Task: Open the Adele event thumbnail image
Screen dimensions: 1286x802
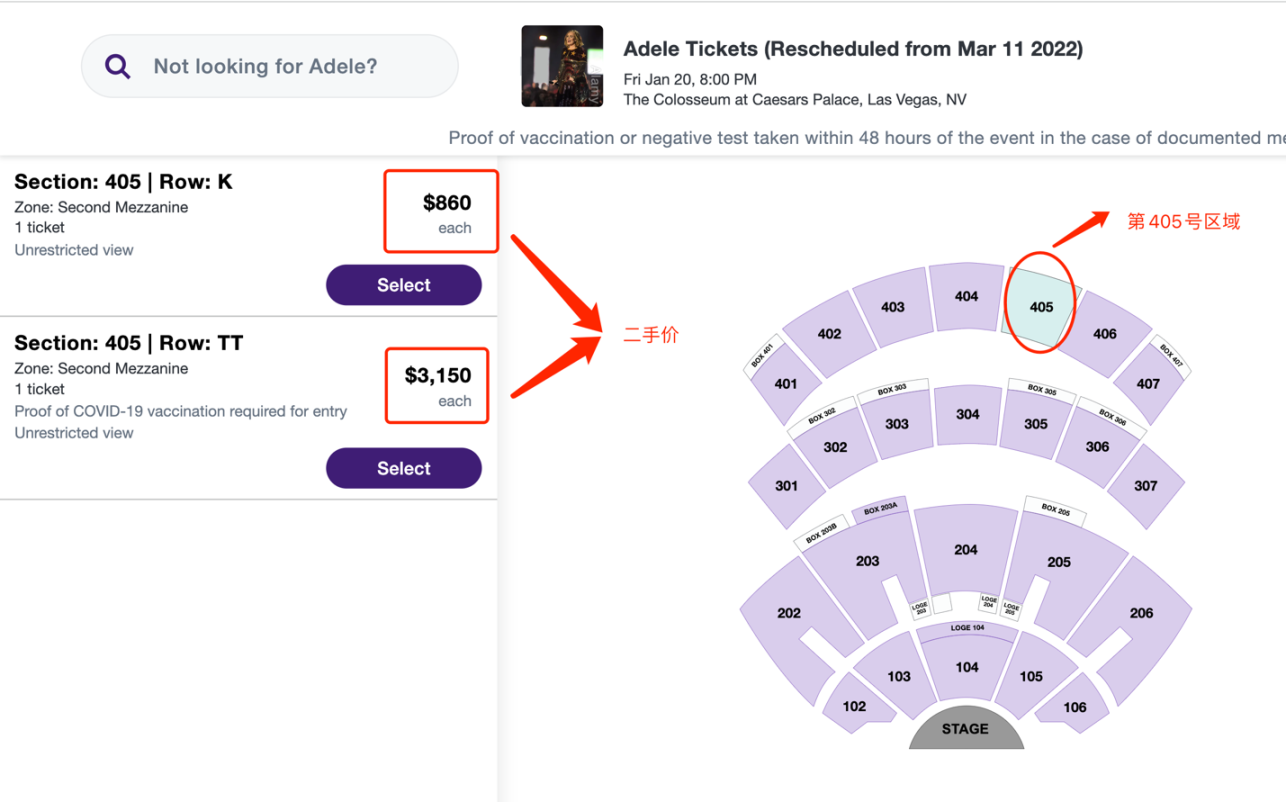Action: click(562, 66)
